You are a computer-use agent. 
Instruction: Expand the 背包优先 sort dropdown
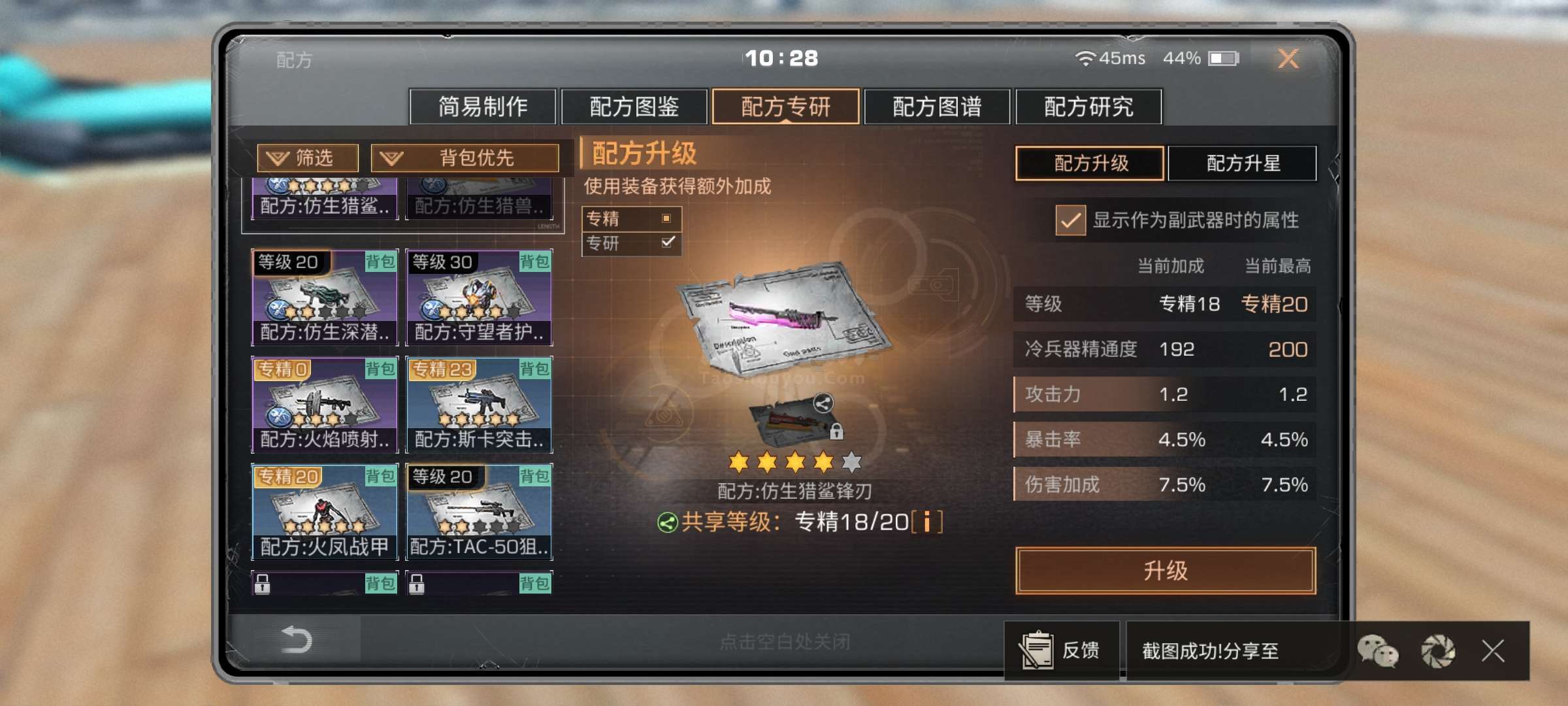coord(465,158)
